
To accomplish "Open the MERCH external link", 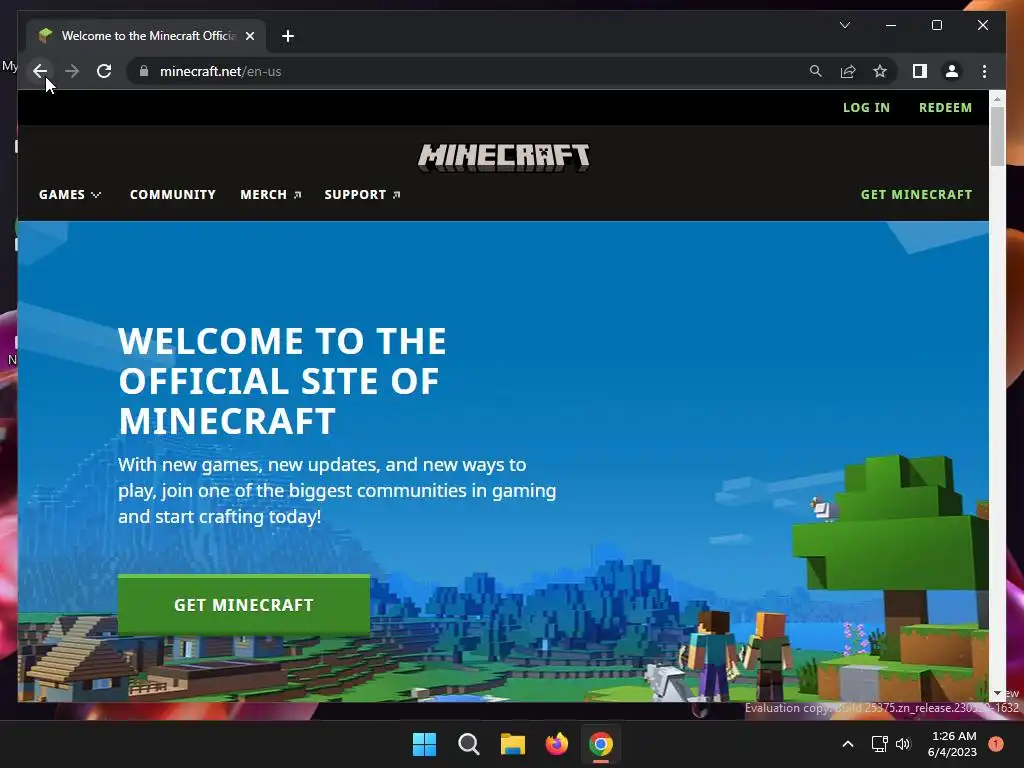I will pyautogui.click(x=270, y=195).
